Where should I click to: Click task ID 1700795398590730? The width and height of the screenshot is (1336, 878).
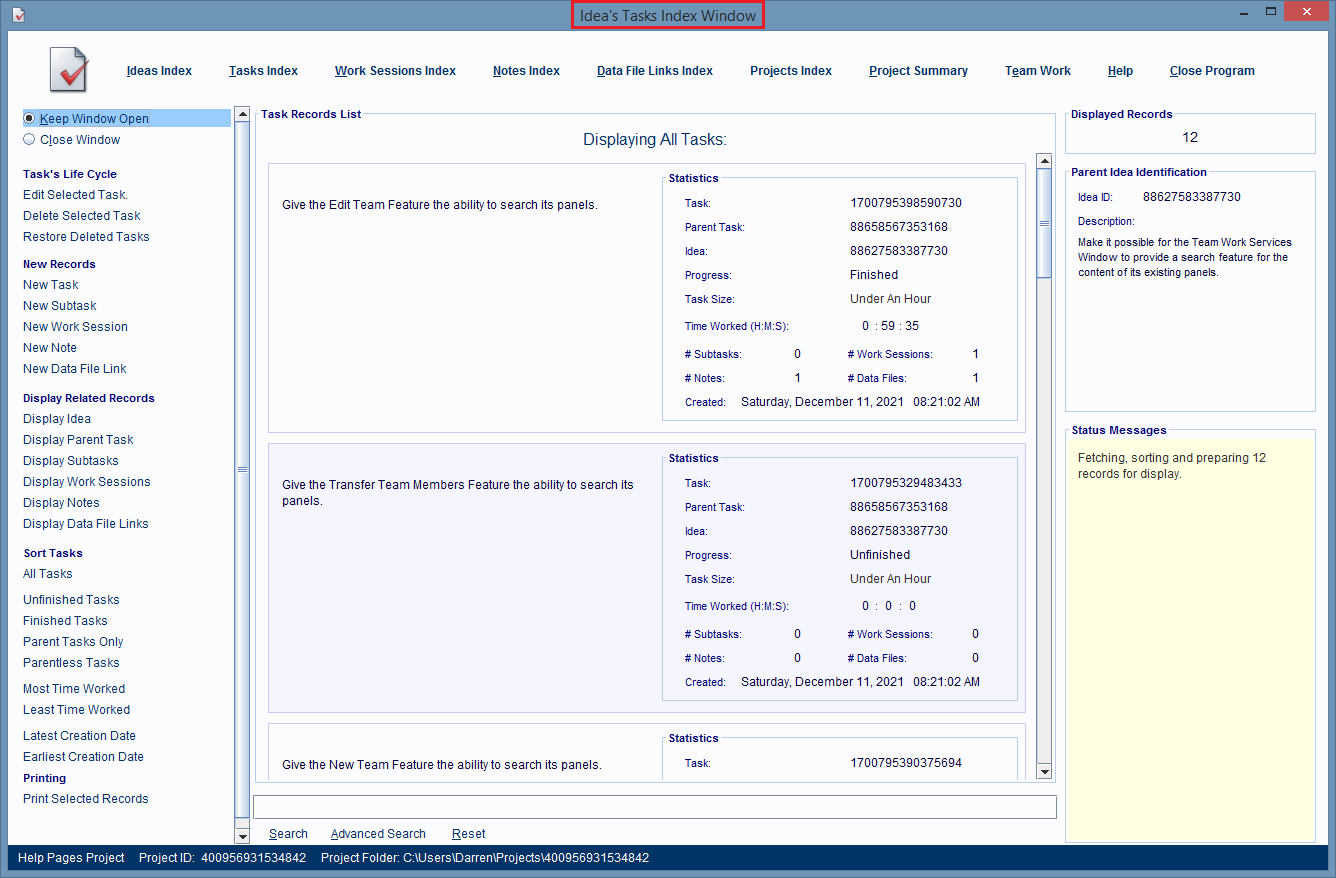tap(906, 203)
